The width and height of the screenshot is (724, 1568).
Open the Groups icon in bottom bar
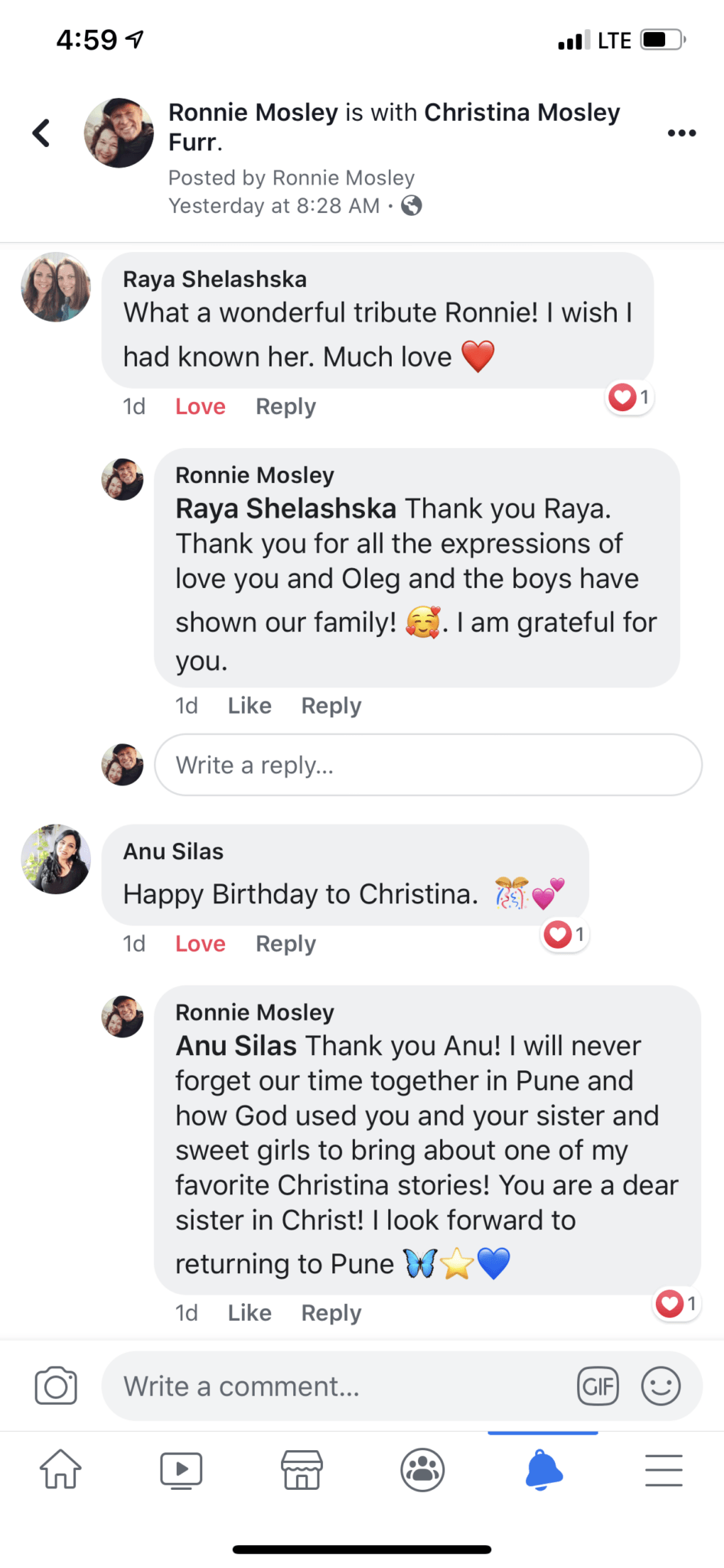(x=422, y=1470)
